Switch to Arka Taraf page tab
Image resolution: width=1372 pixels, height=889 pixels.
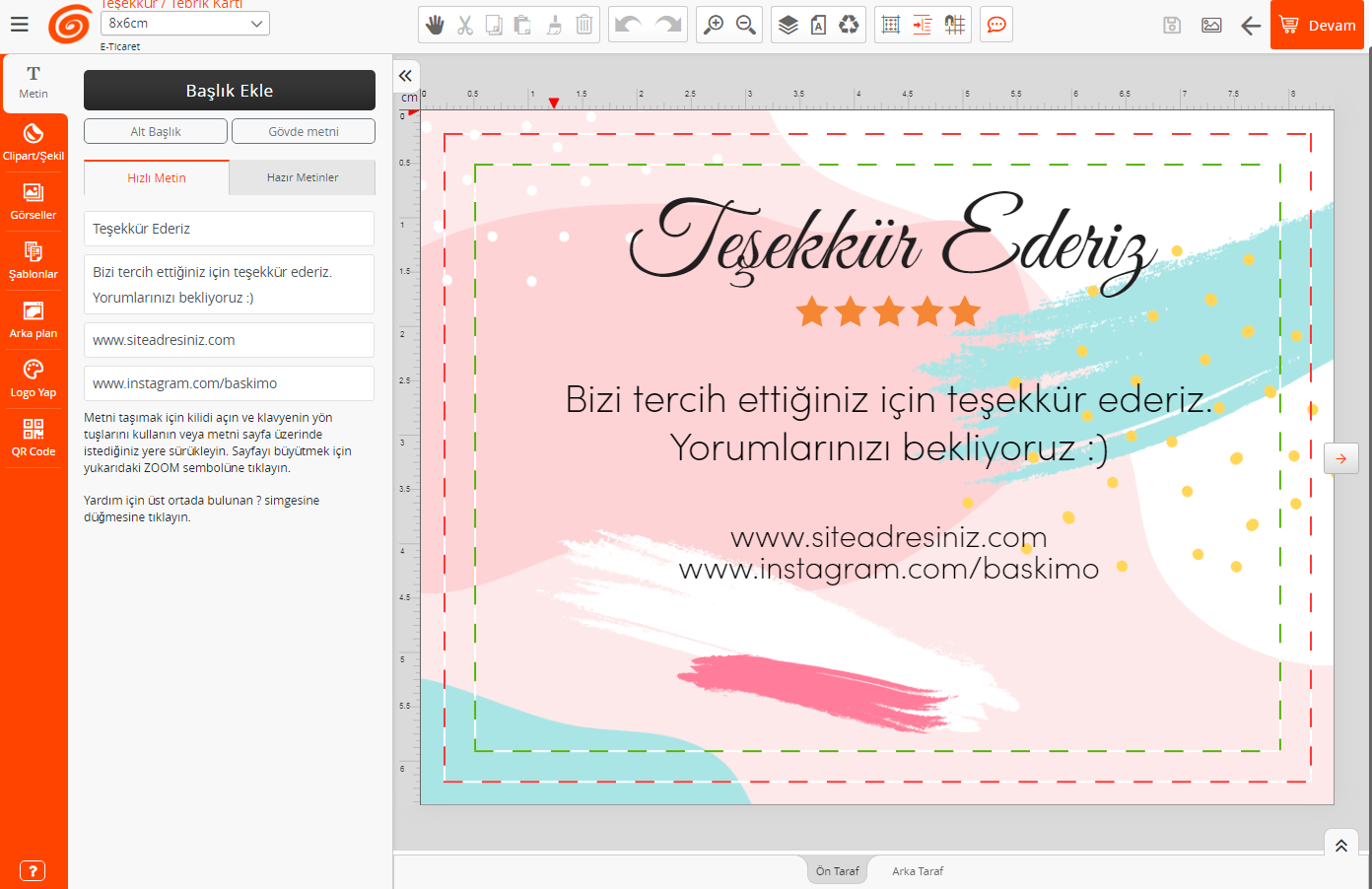pos(918,871)
